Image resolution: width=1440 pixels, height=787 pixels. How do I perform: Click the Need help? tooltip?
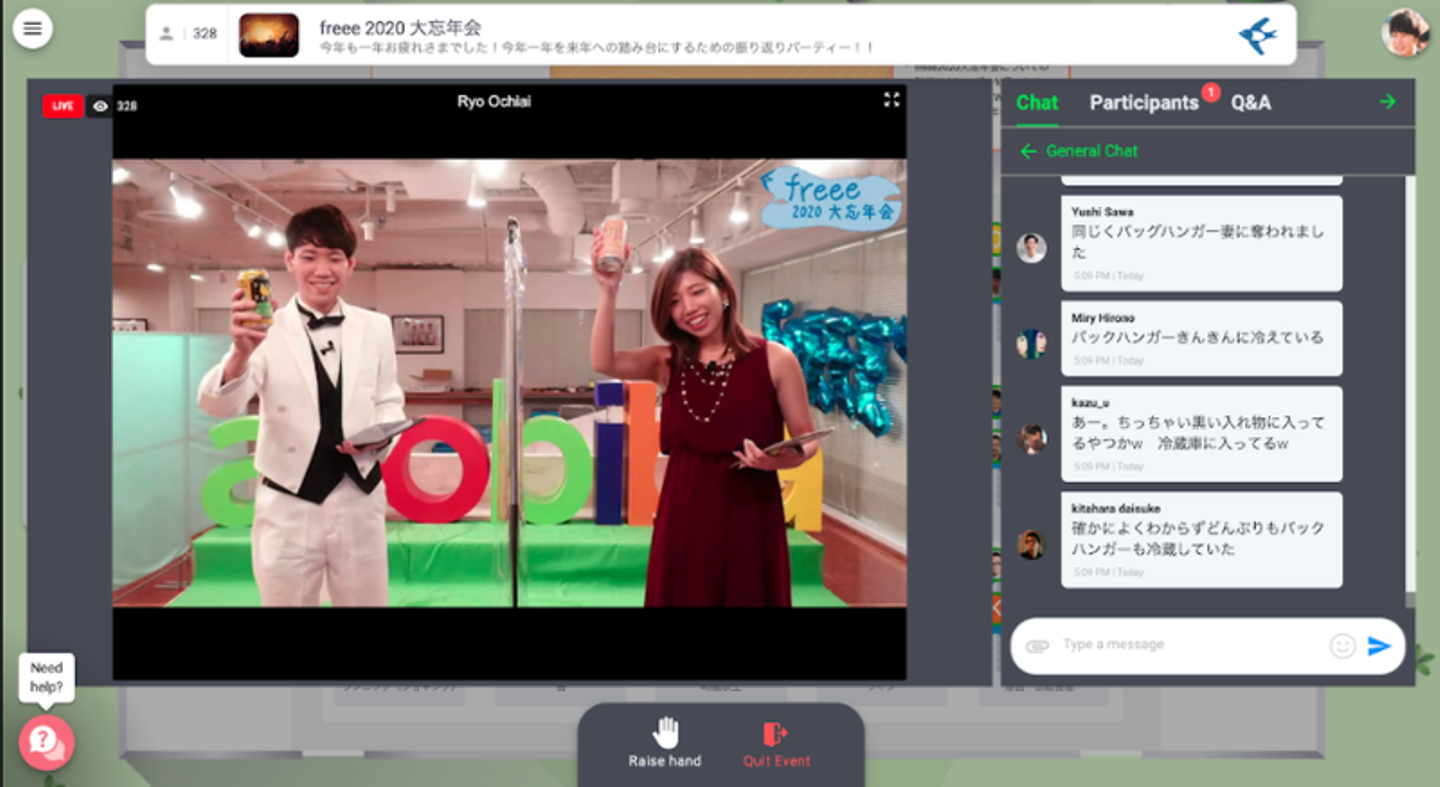coord(46,677)
